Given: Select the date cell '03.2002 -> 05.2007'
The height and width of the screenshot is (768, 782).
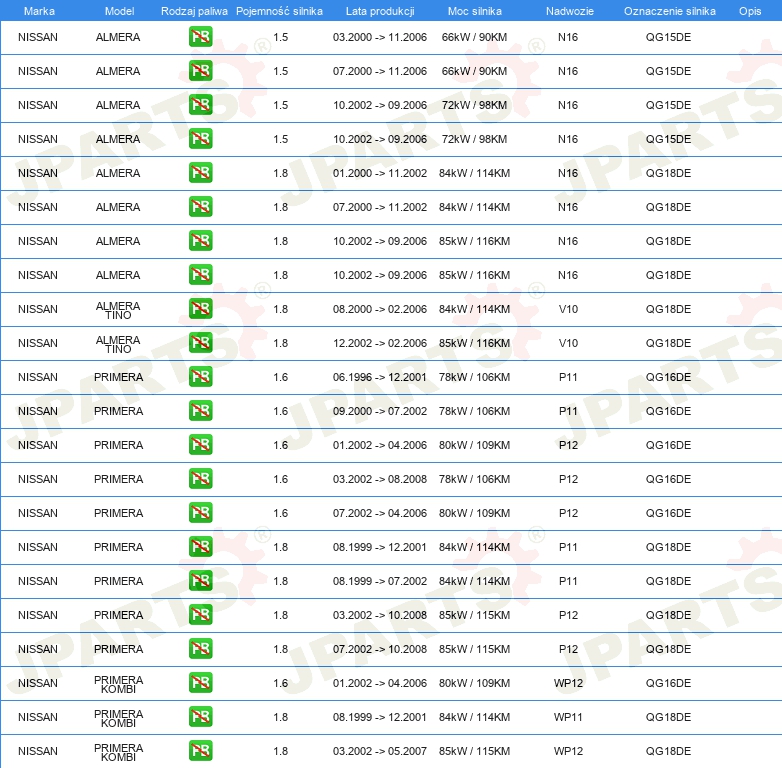Looking at the screenshot, I should pyautogui.click(x=380, y=751).
